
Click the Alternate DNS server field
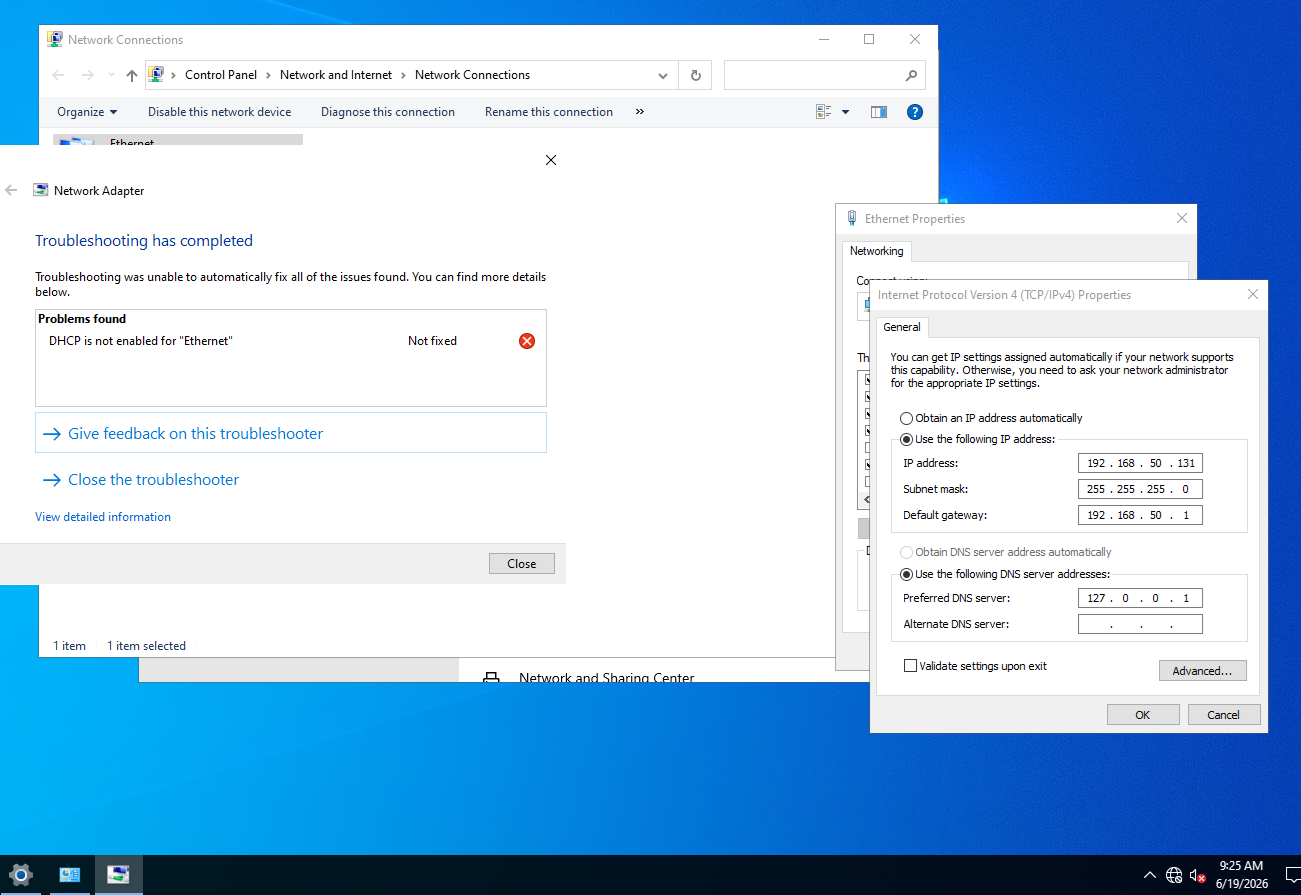(x=1140, y=624)
